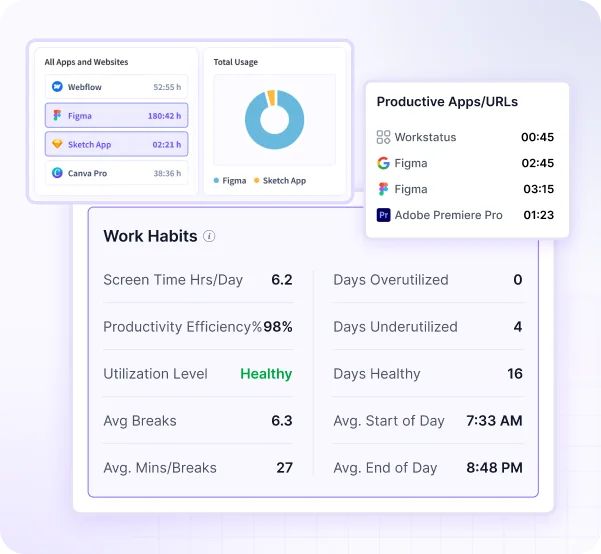Click the Workstatus 00:45 time value
The width and height of the screenshot is (601, 554).
pyautogui.click(x=537, y=137)
